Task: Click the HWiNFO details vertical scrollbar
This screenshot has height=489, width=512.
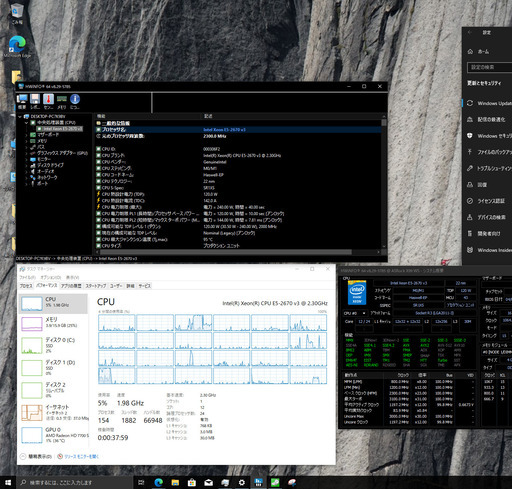Action: point(384,122)
